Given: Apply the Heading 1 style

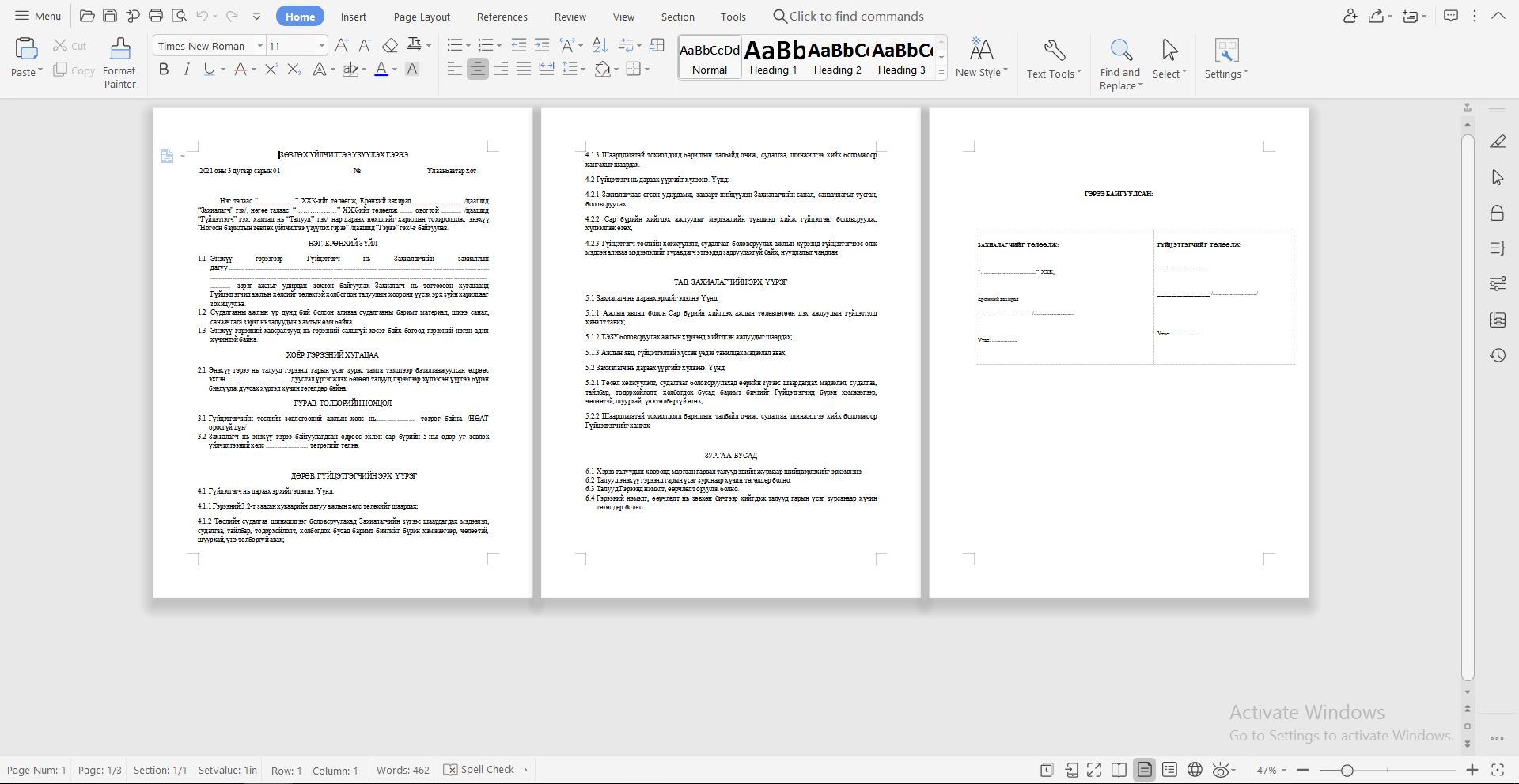Looking at the screenshot, I should 773,57.
